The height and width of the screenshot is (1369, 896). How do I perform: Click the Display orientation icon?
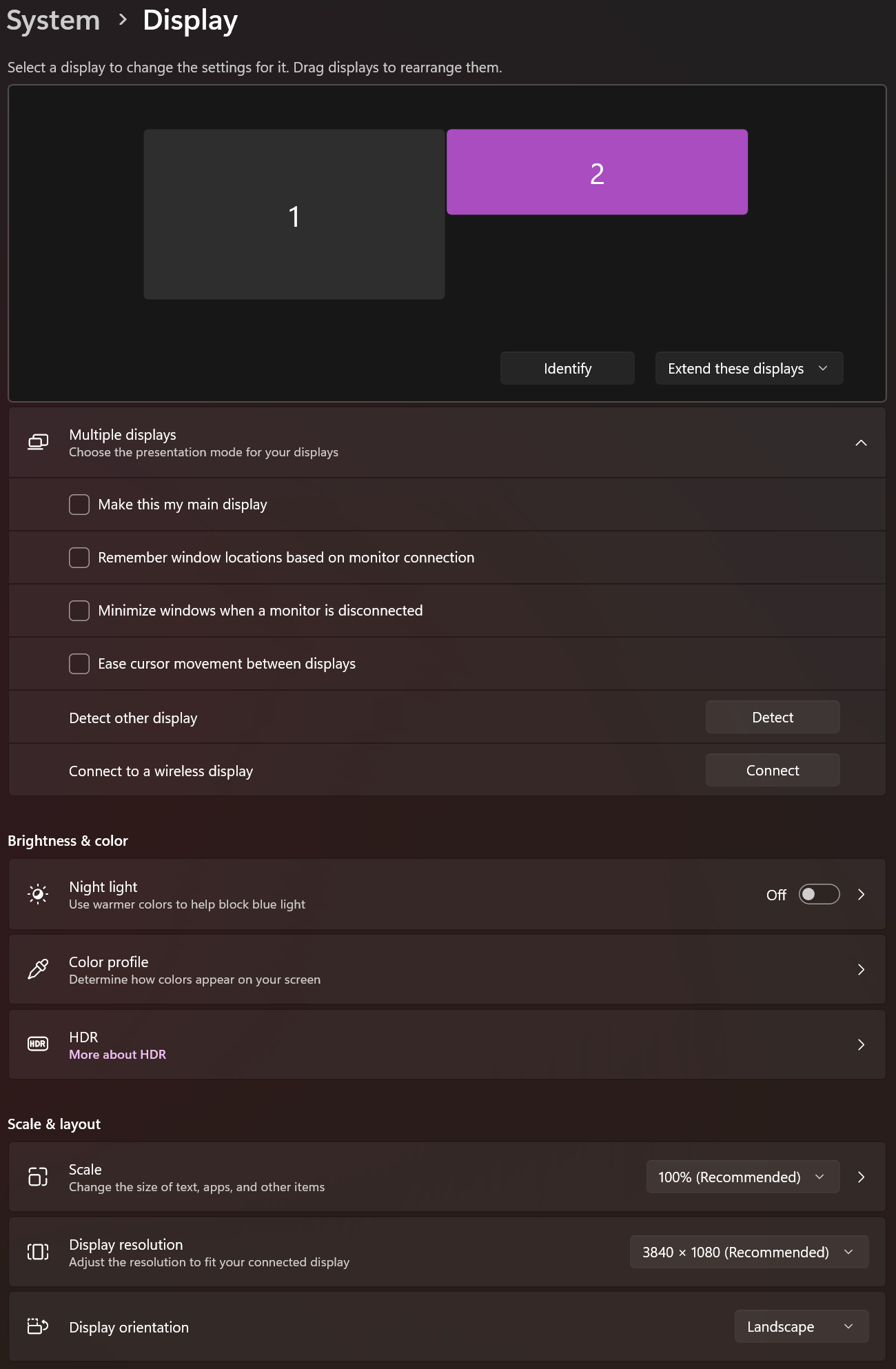click(38, 1326)
